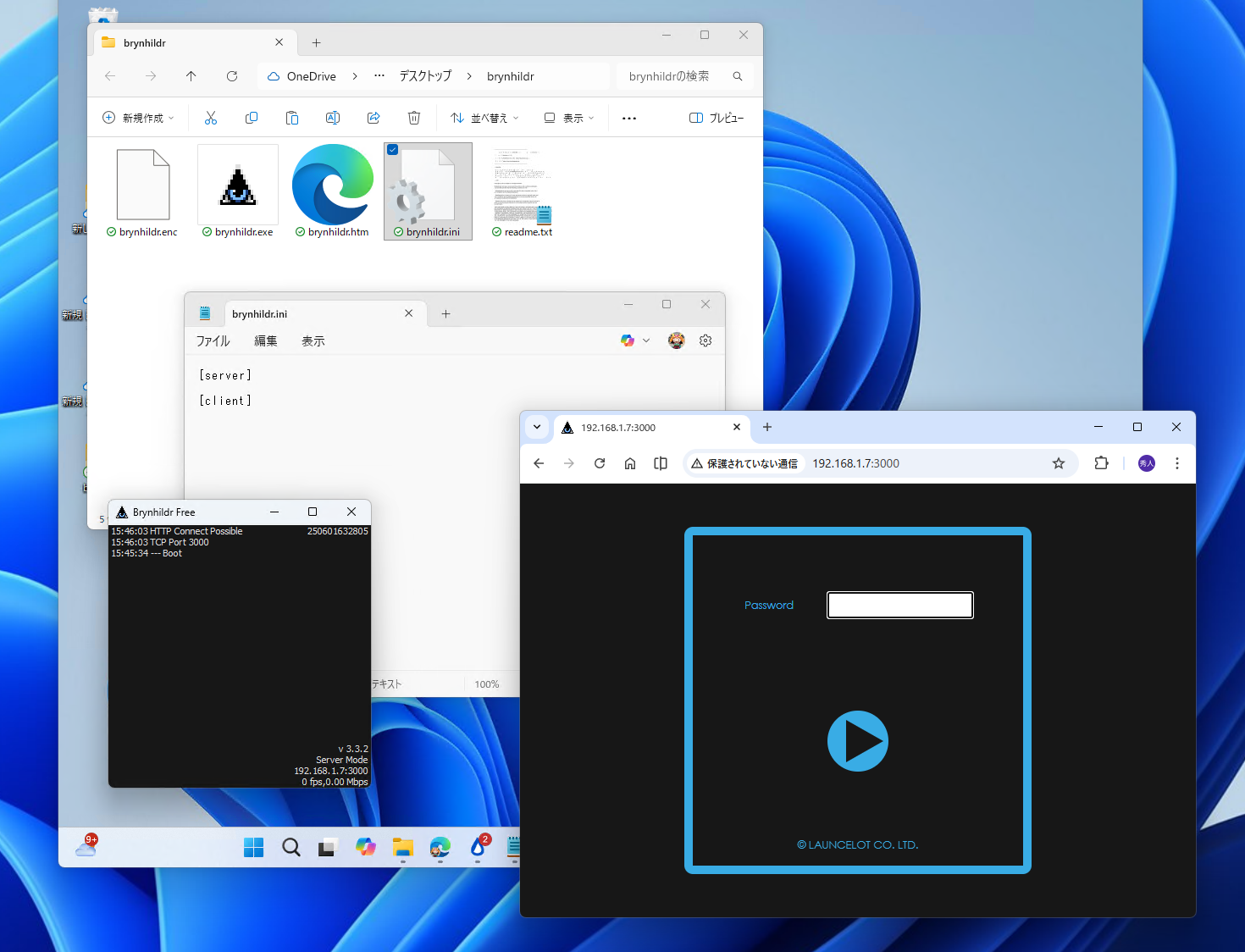
Task: Select the 192.168.1.7:3000 tab in Chrome
Action: 651,427
